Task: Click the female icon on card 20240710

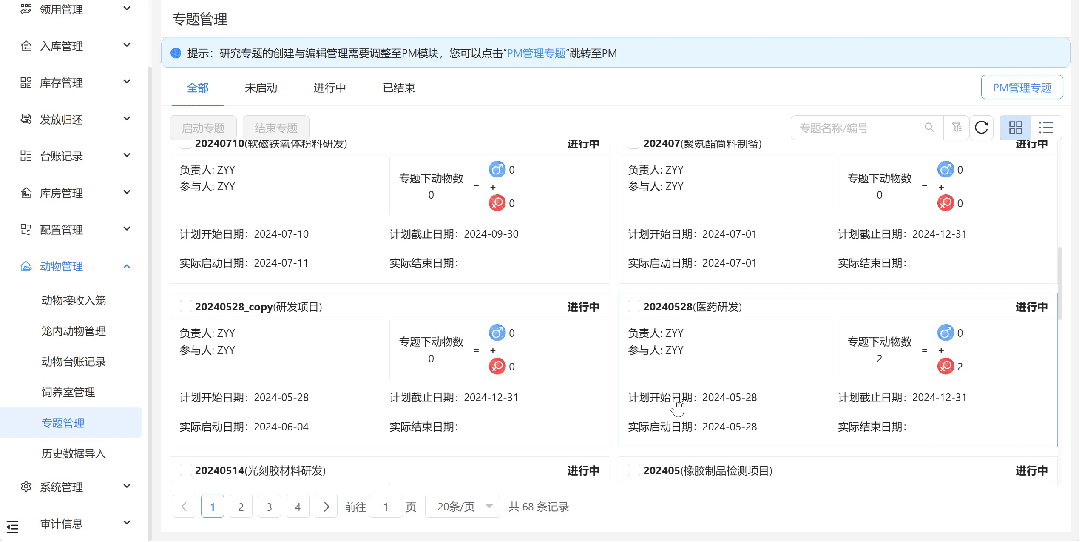Action: (x=497, y=202)
